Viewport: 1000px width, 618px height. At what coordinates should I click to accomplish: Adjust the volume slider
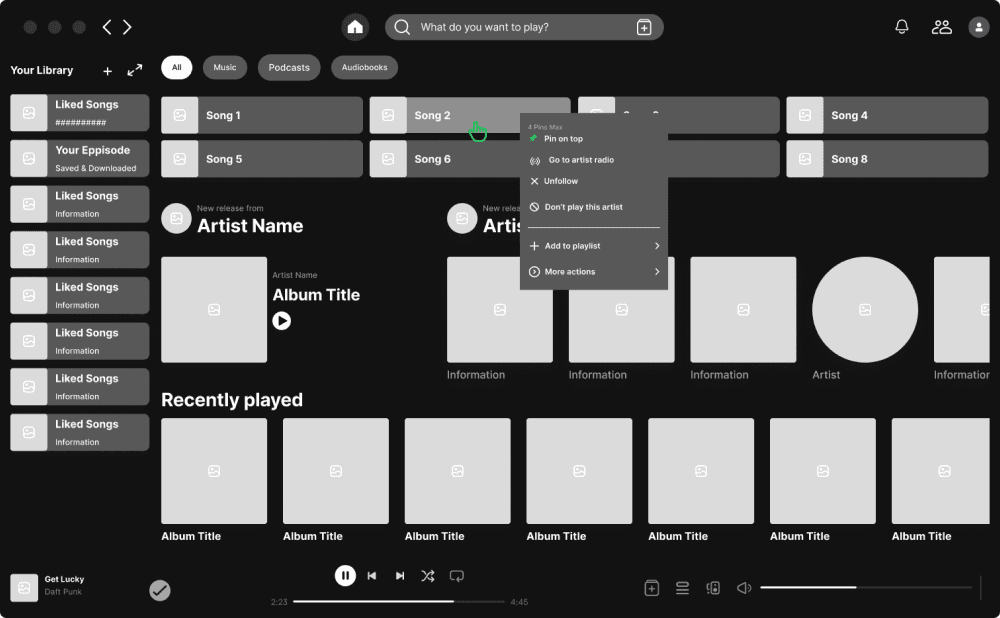[866, 587]
